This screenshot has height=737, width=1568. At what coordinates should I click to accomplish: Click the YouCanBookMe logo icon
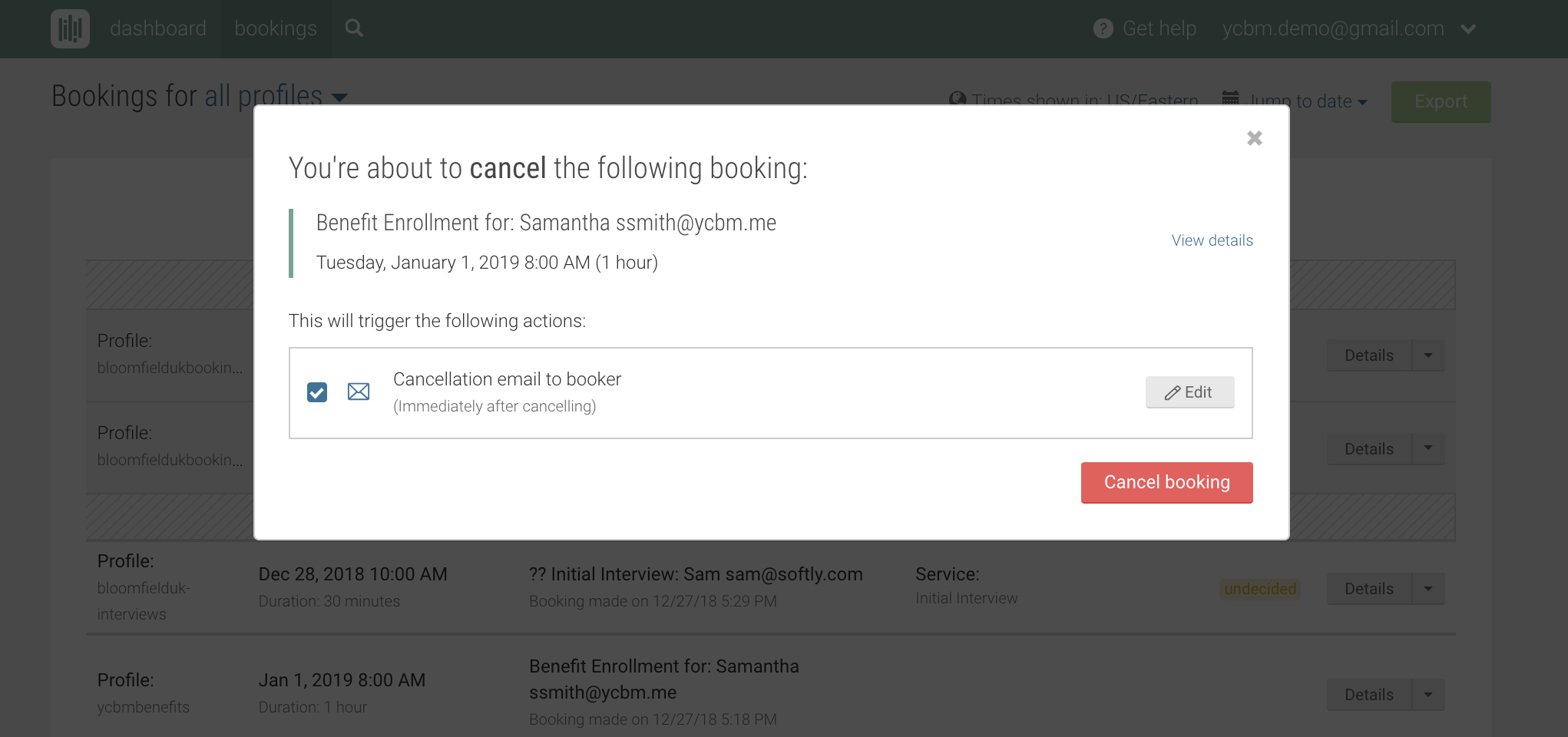70,28
